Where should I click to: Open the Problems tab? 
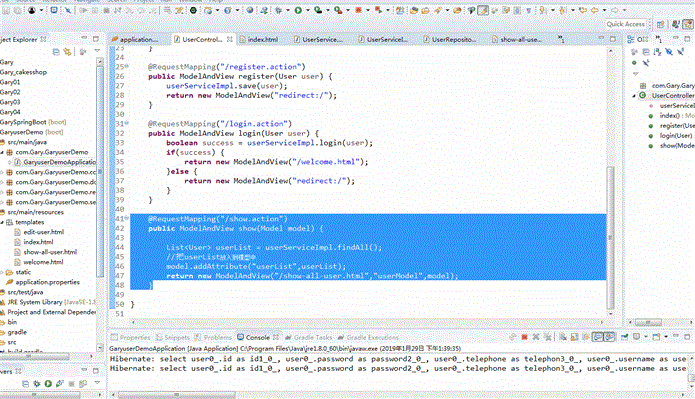(213, 337)
